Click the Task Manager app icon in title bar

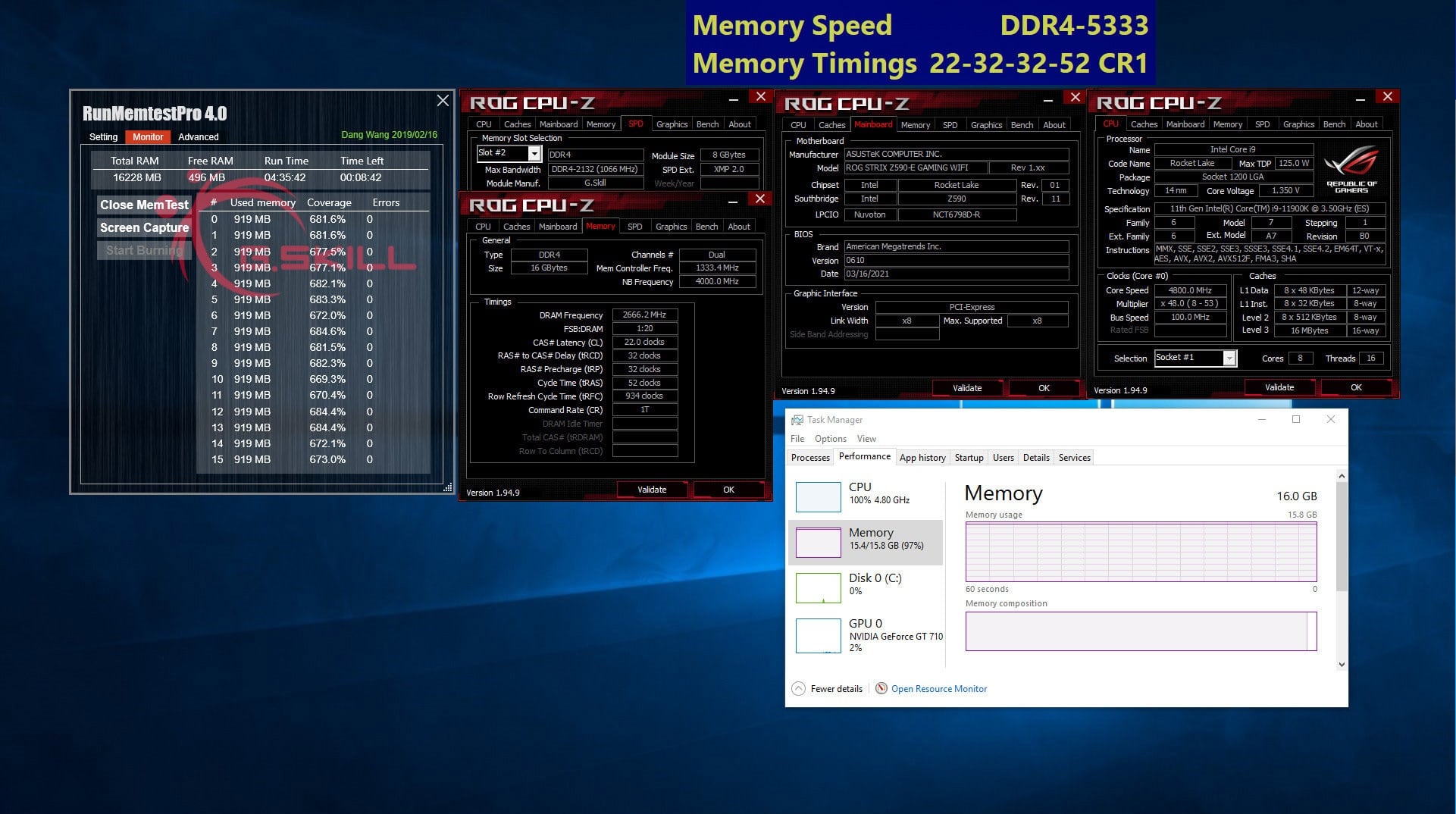[x=797, y=420]
